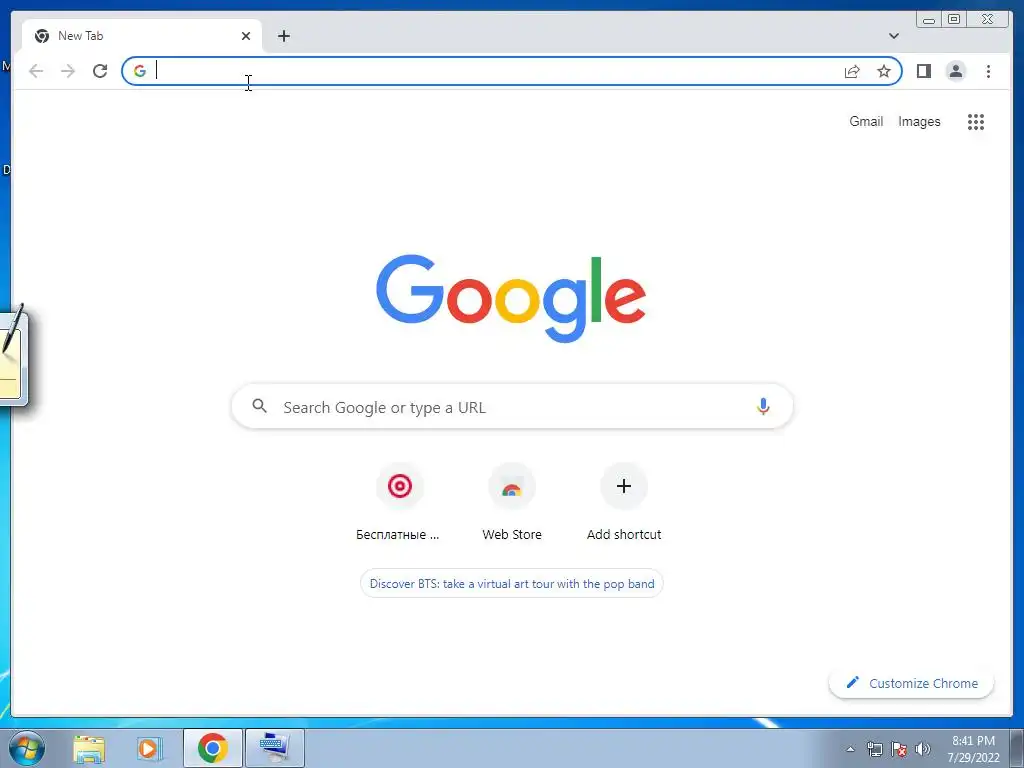Screen dimensions: 1024x768
Task: Open the Web Store shortcut
Action: [511, 502]
